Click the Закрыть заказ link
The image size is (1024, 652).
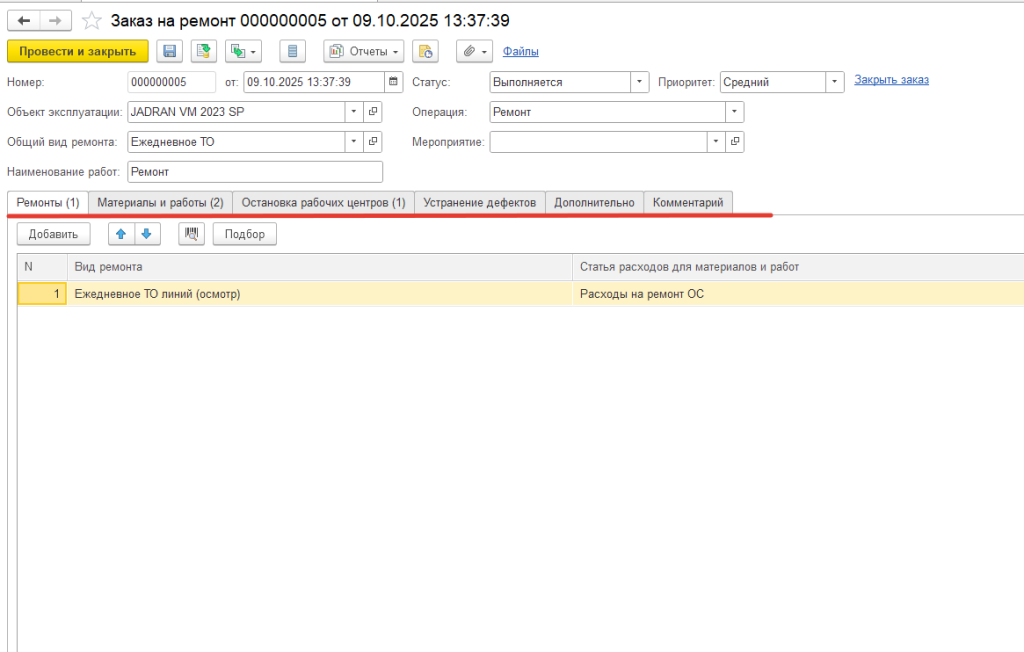(x=891, y=80)
